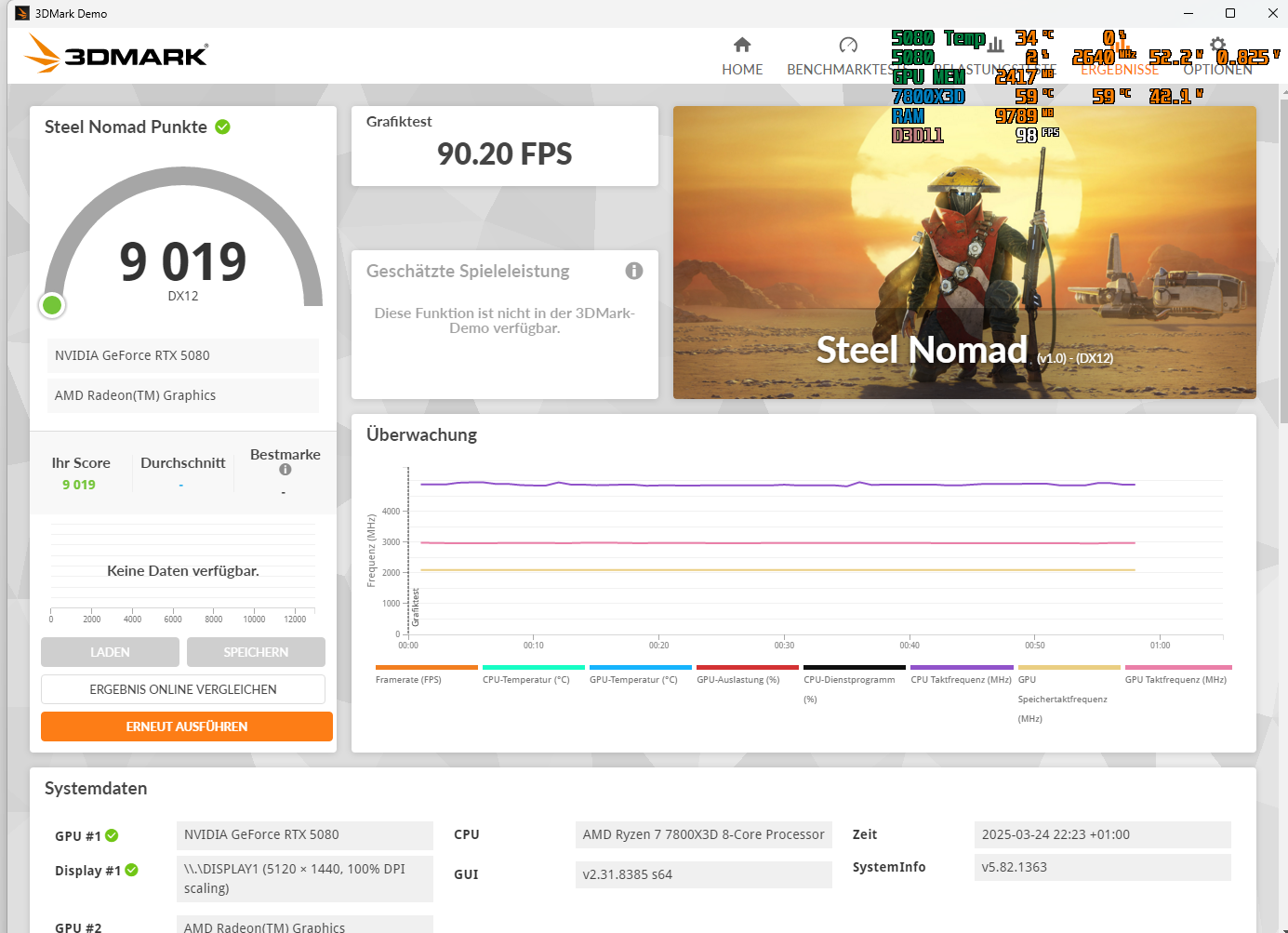Toggle CPU-Temperatur legend swatch

click(534, 667)
